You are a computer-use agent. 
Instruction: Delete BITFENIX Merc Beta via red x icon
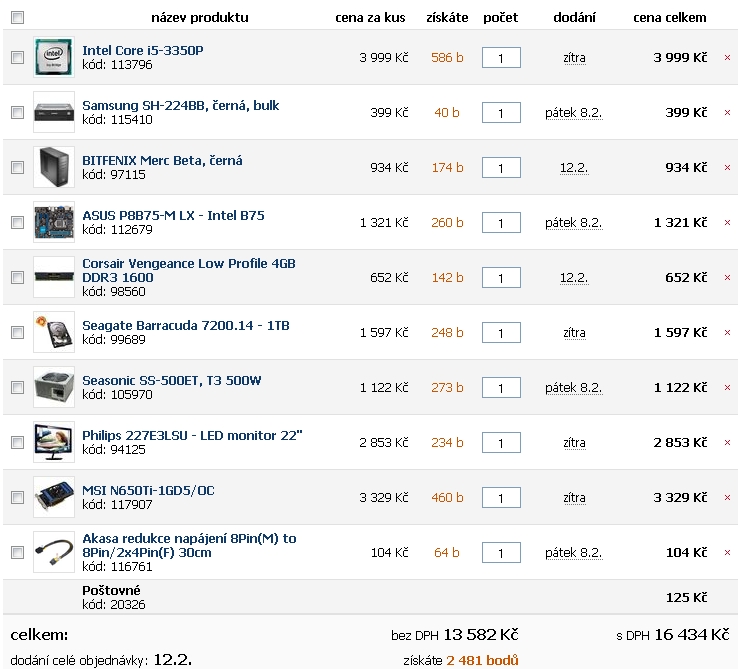(727, 168)
